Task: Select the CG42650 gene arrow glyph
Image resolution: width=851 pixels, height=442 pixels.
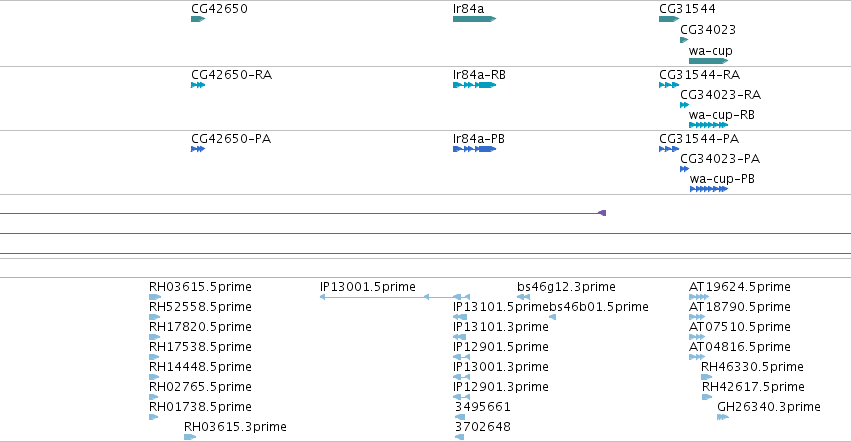Action: click(198, 19)
